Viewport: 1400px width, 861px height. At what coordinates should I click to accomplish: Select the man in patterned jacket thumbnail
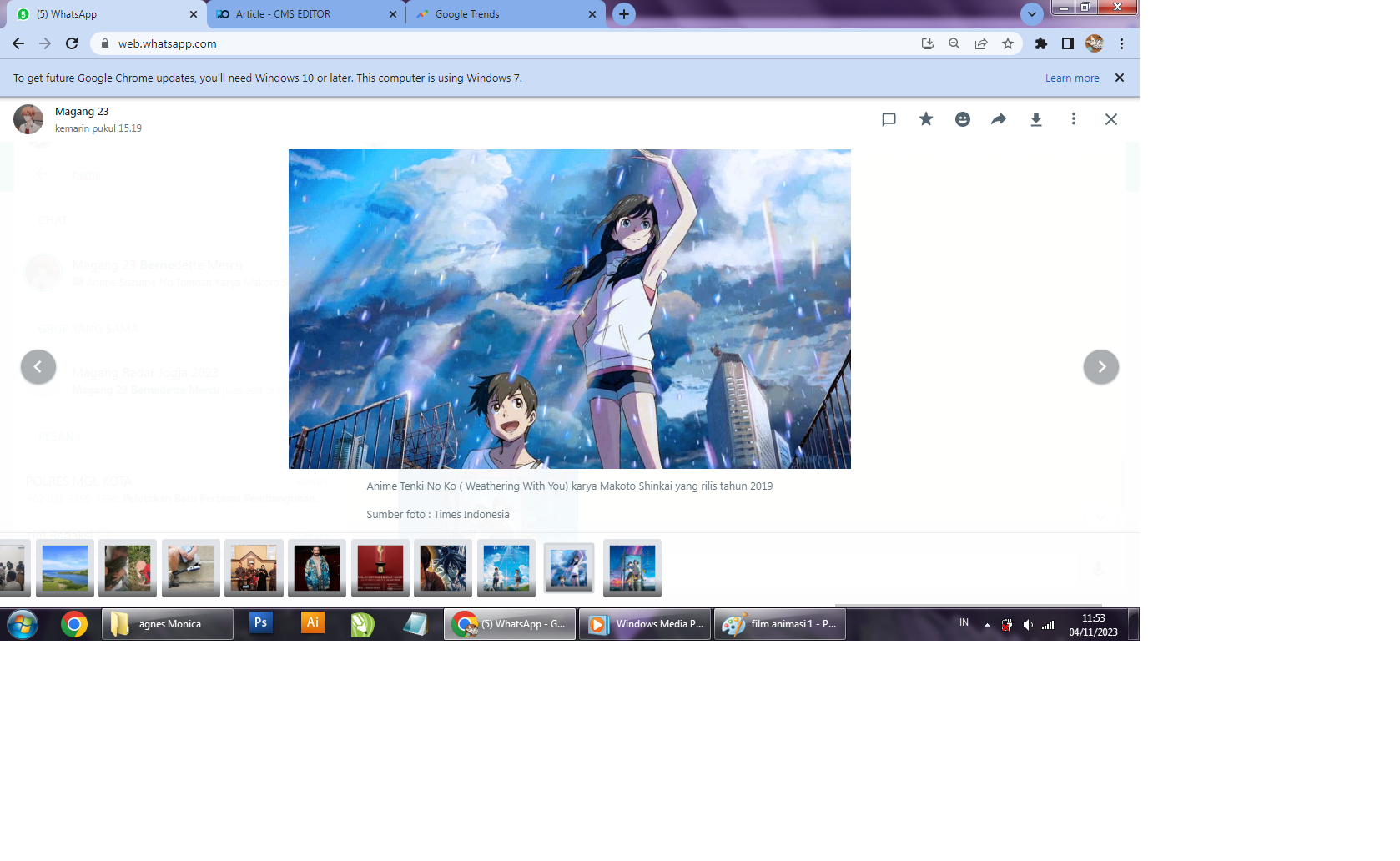317,568
